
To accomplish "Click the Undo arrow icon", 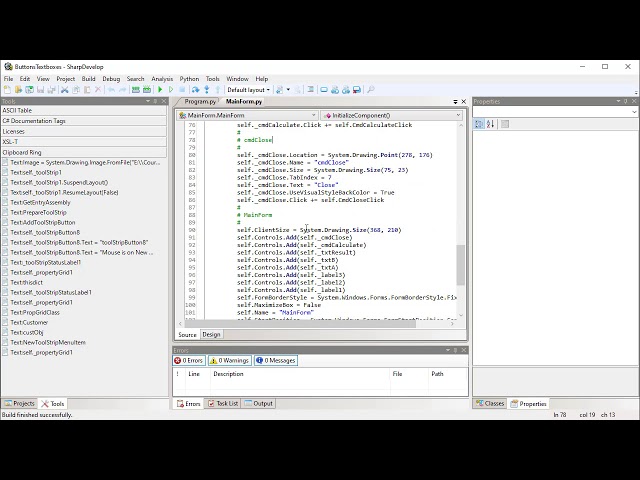I will (x=111, y=90).
